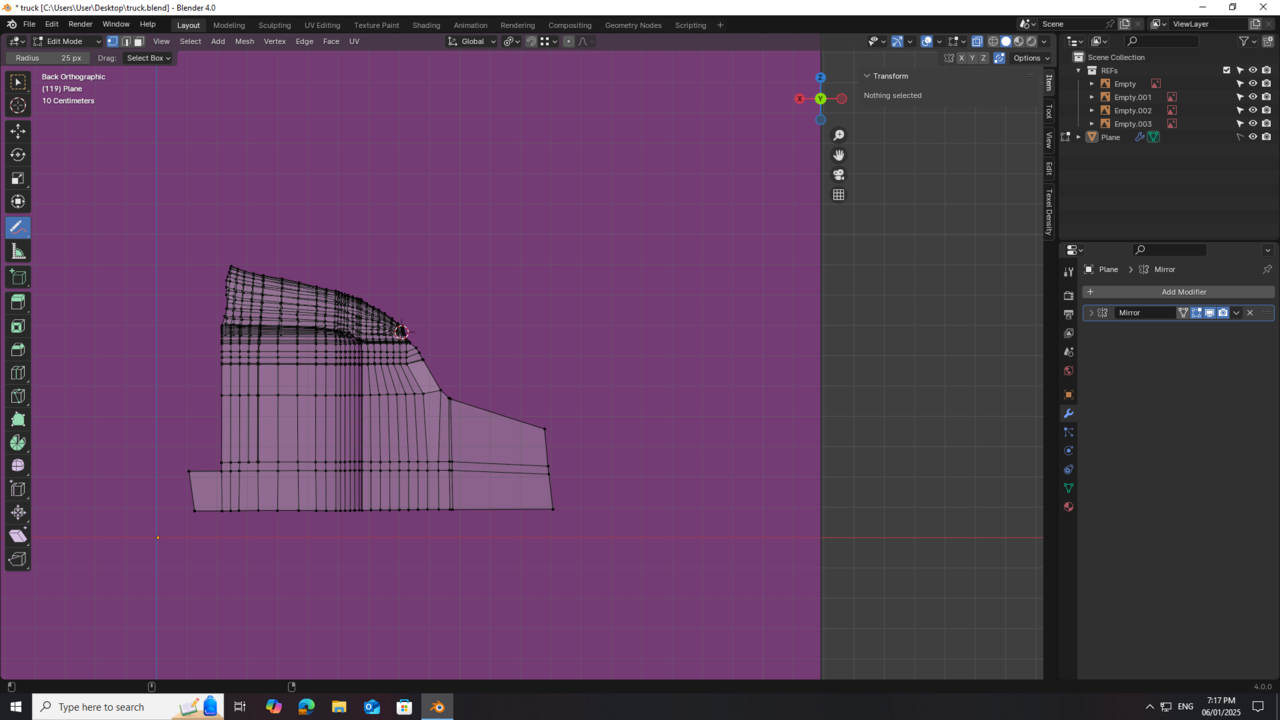Select the Add Cube tool
1280x720 pixels.
click(18, 276)
